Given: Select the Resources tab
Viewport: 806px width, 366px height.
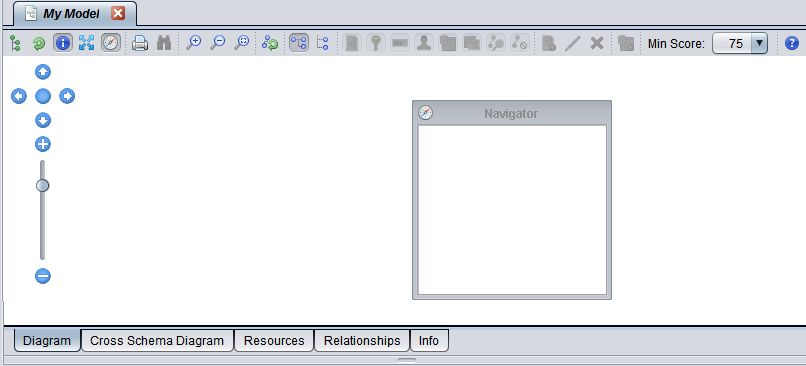Looking at the screenshot, I should [x=274, y=341].
